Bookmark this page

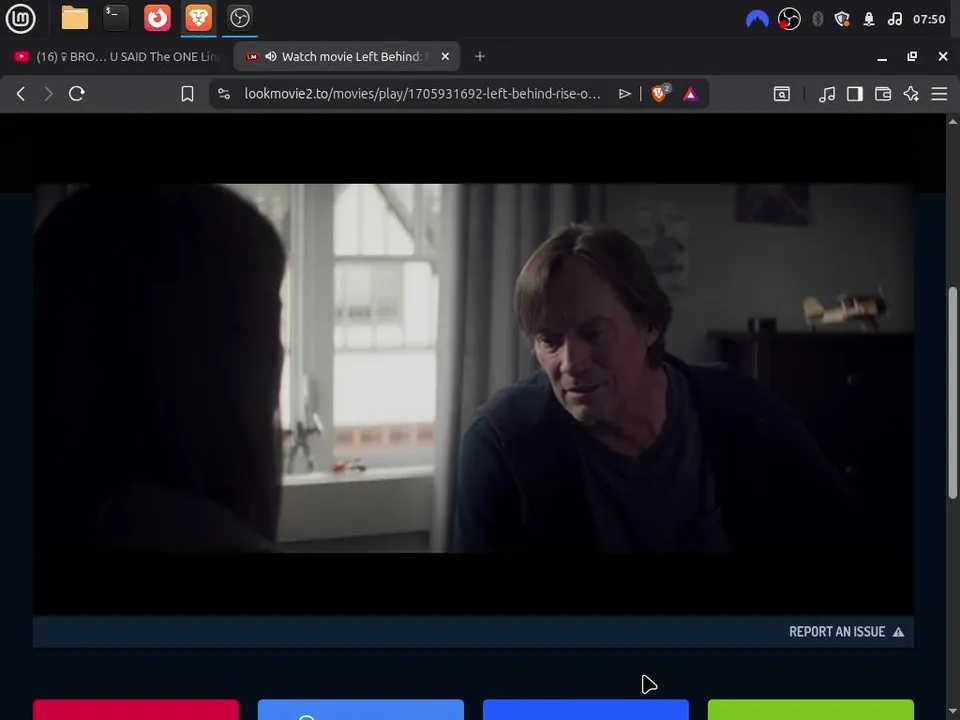pos(187,94)
